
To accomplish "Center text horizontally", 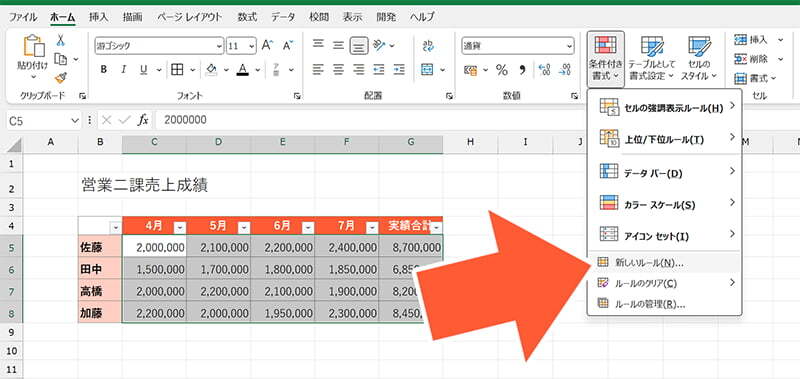I will (x=338, y=69).
